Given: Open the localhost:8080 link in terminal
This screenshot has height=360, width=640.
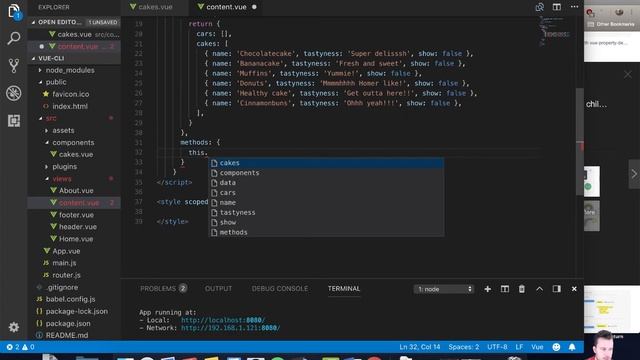Looking at the screenshot, I should [223, 320].
